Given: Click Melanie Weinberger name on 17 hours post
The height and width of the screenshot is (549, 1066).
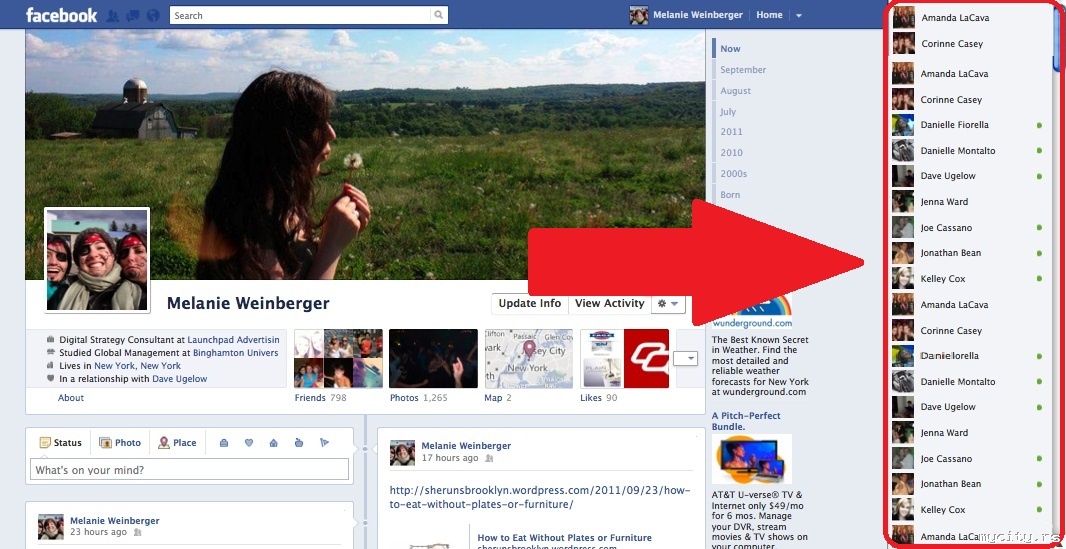Looking at the screenshot, I should 466,446.
